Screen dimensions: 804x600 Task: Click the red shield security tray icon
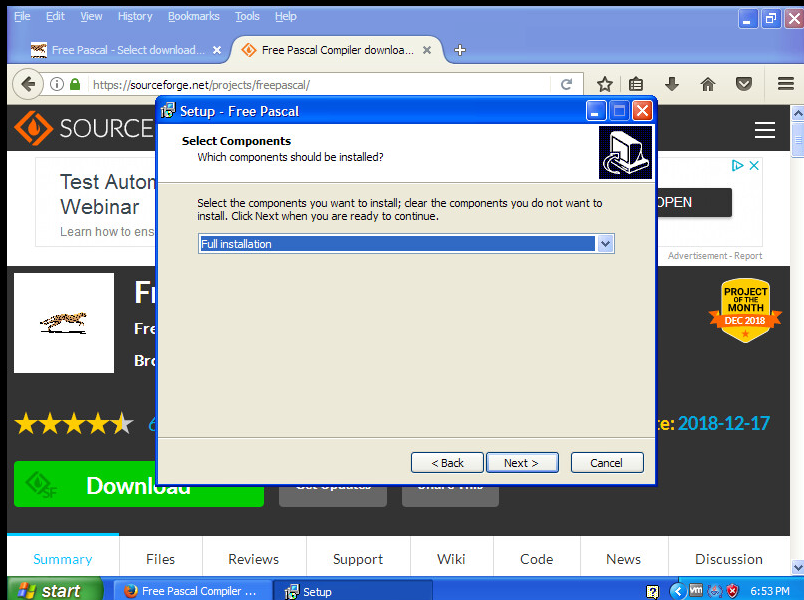click(733, 591)
